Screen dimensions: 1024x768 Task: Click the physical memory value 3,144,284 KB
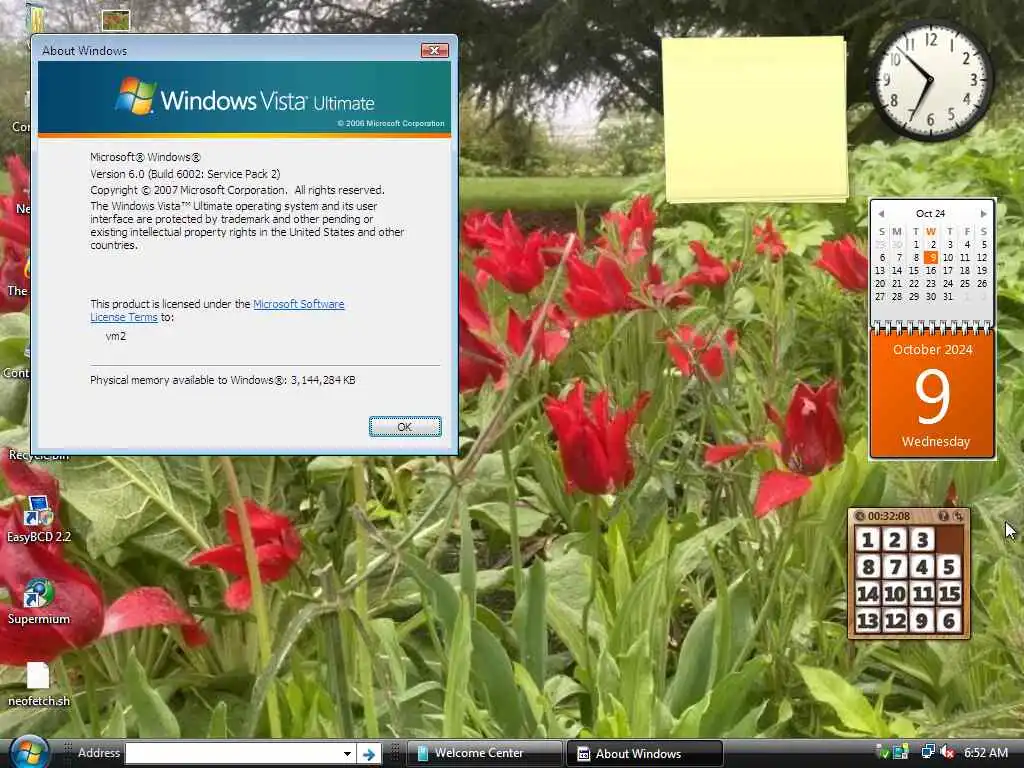323,380
